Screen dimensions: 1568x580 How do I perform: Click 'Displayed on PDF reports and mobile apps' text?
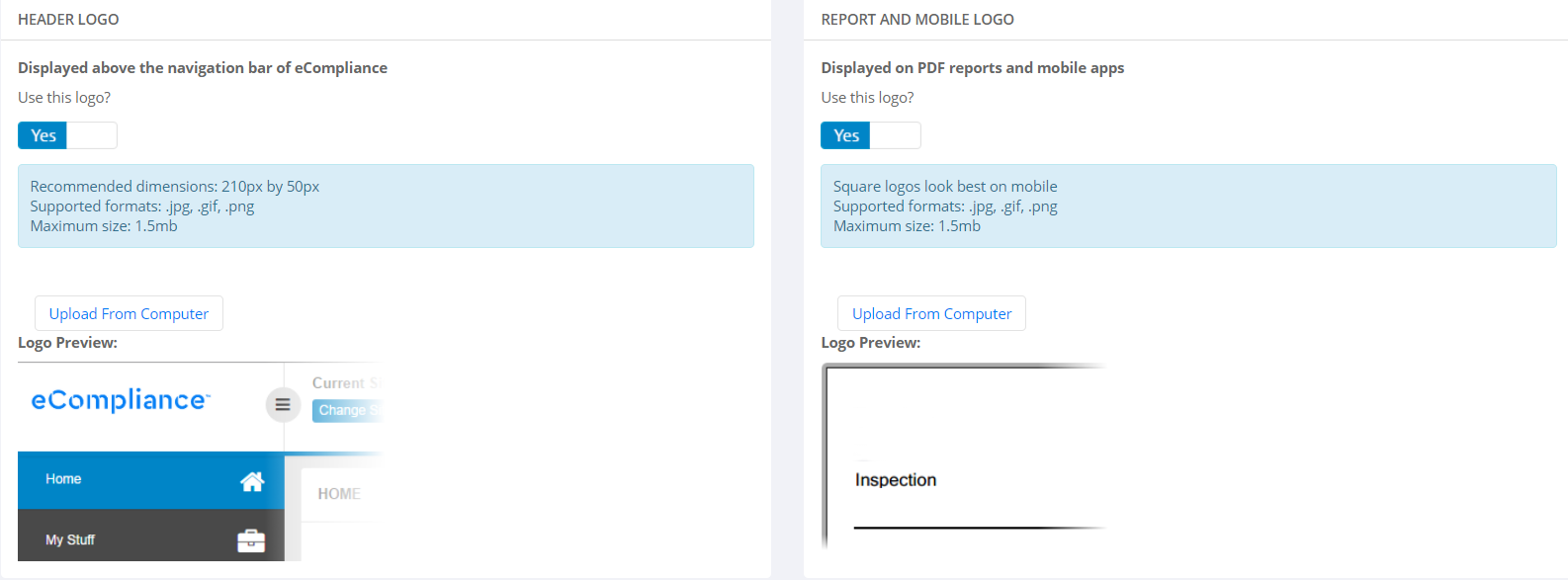pos(973,67)
